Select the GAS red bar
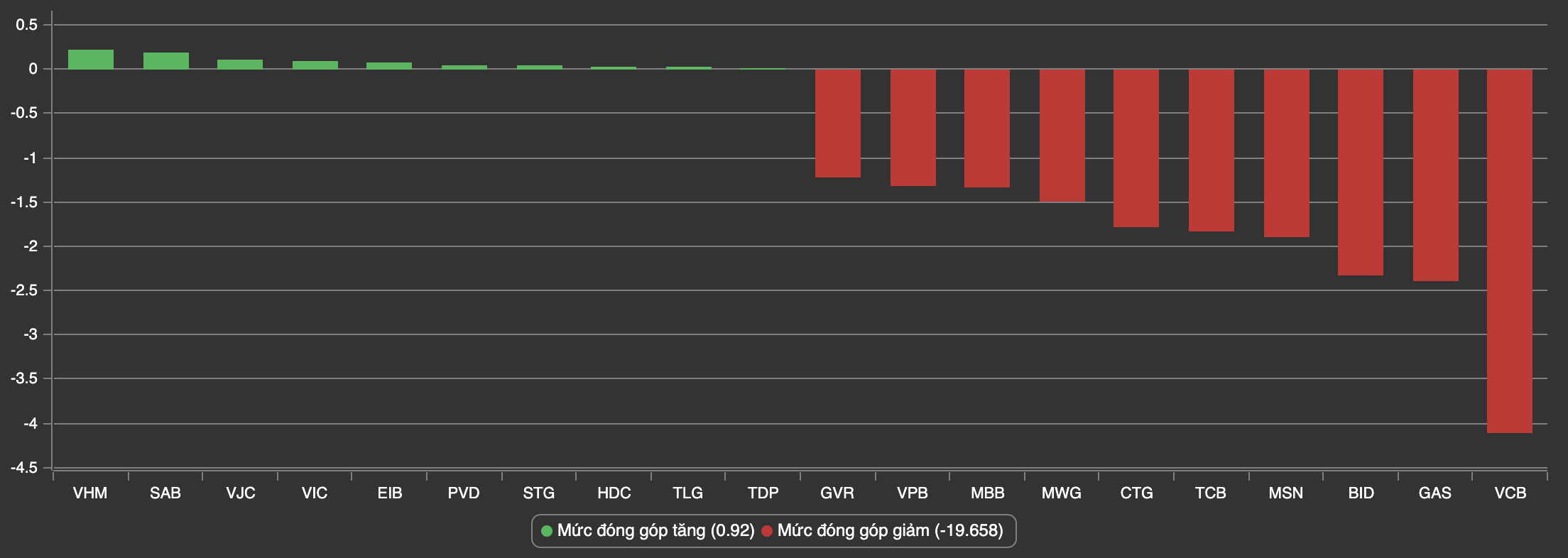This screenshot has width=1568, height=558. click(1436, 175)
